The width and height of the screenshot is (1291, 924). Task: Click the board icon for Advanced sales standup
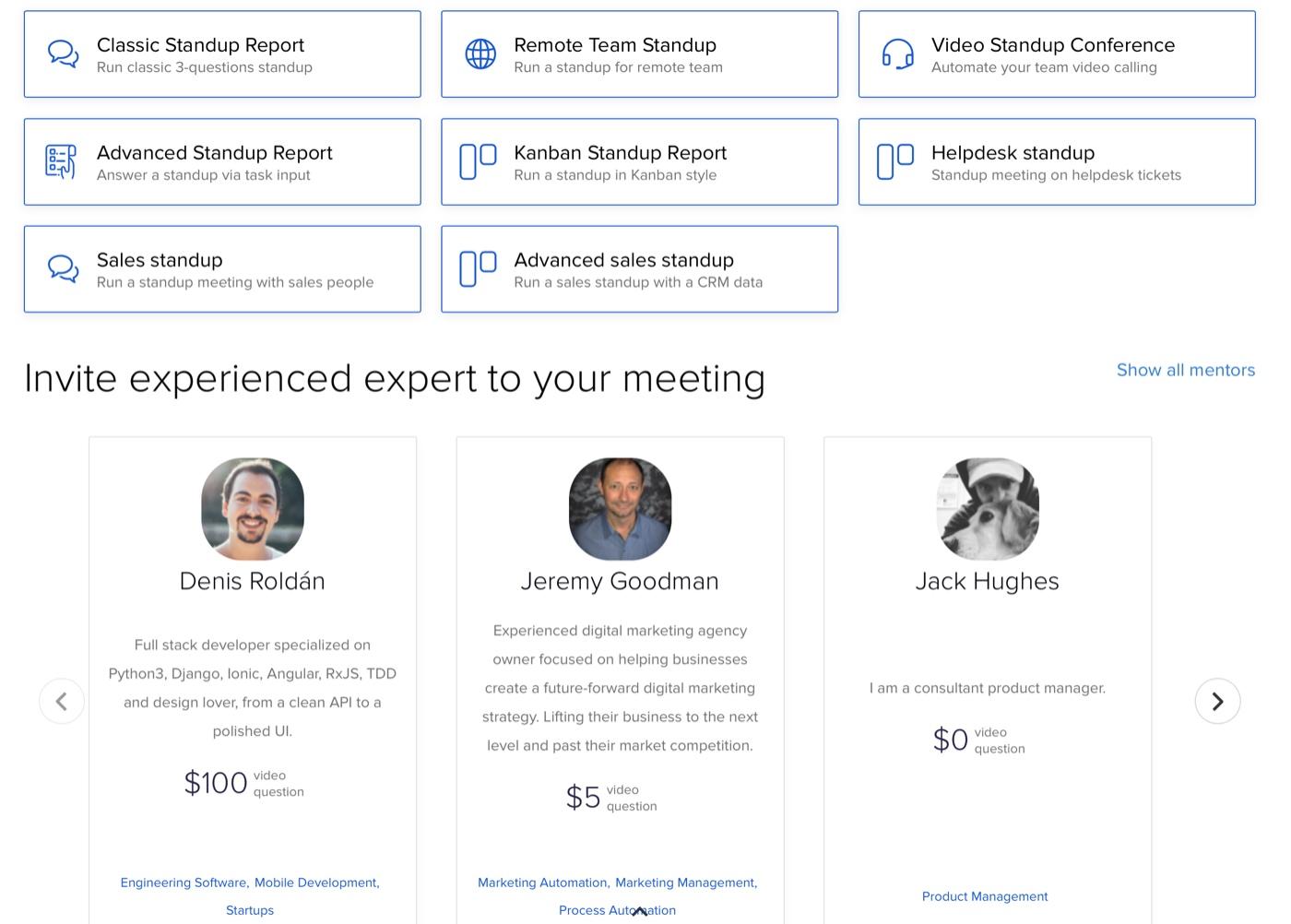478,269
